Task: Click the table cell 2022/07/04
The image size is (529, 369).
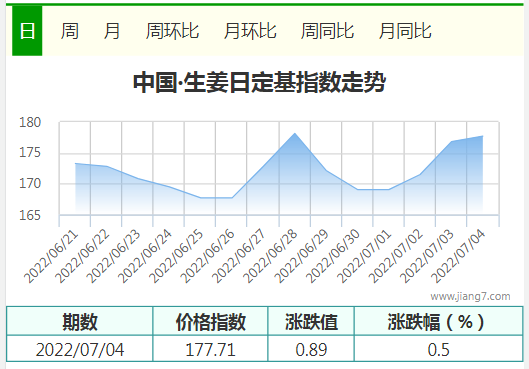Action: coord(80,349)
